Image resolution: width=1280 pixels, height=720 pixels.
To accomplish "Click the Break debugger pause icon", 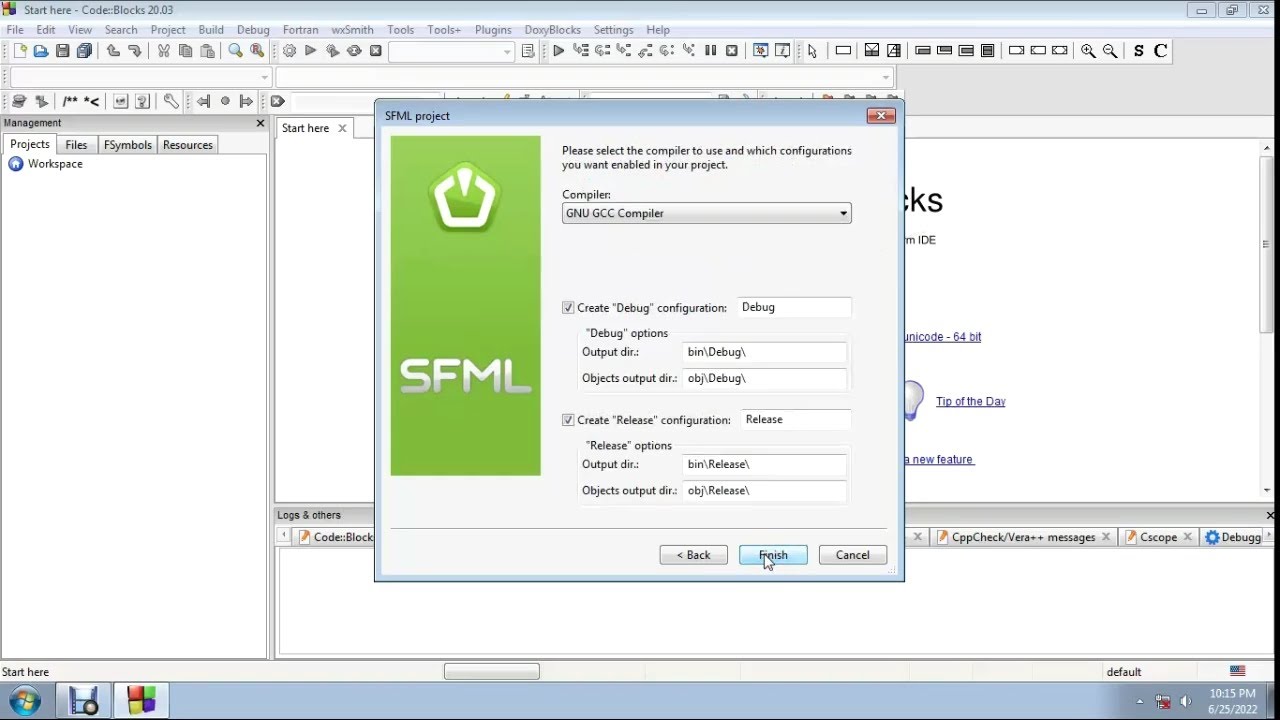I will [710, 51].
